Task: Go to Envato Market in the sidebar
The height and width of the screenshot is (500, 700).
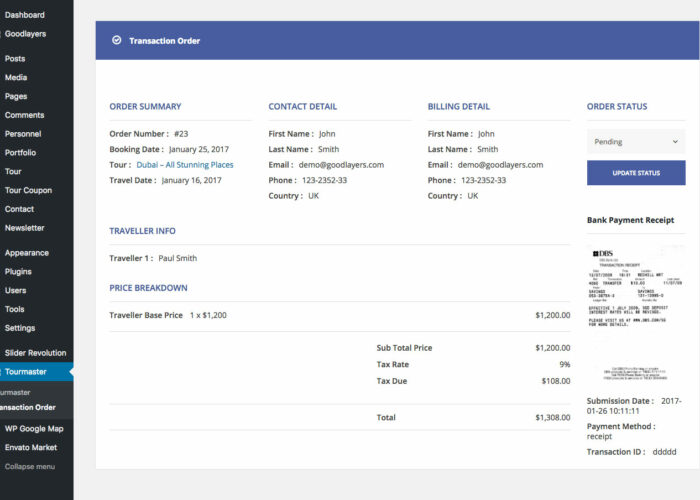Action: coord(31,447)
